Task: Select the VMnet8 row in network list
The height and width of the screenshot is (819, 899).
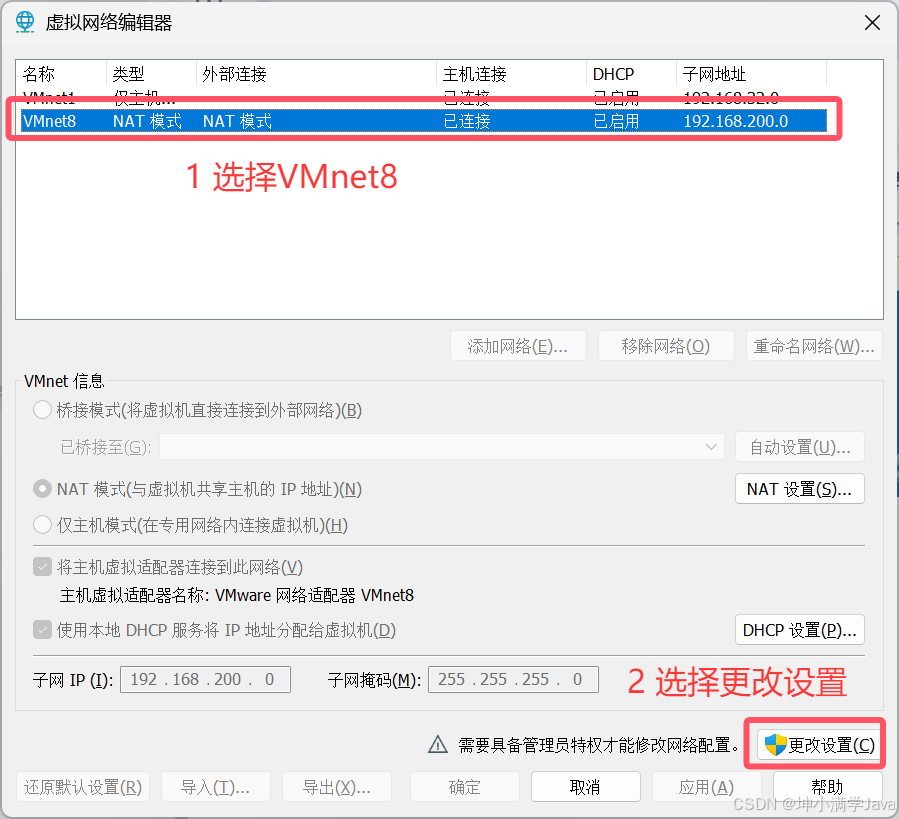Action: (424, 121)
